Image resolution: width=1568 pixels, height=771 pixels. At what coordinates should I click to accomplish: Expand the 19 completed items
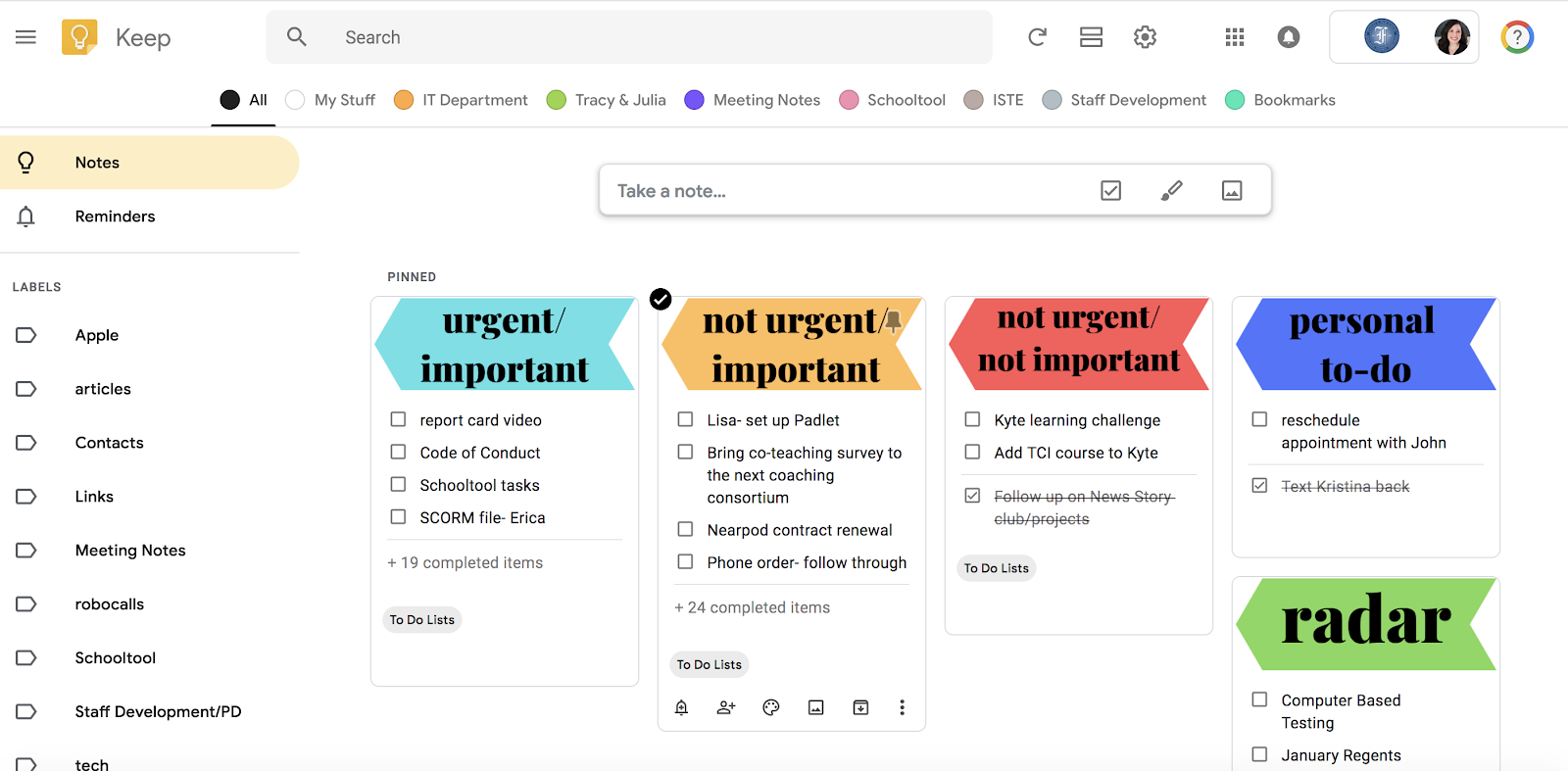click(x=465, y=562)
